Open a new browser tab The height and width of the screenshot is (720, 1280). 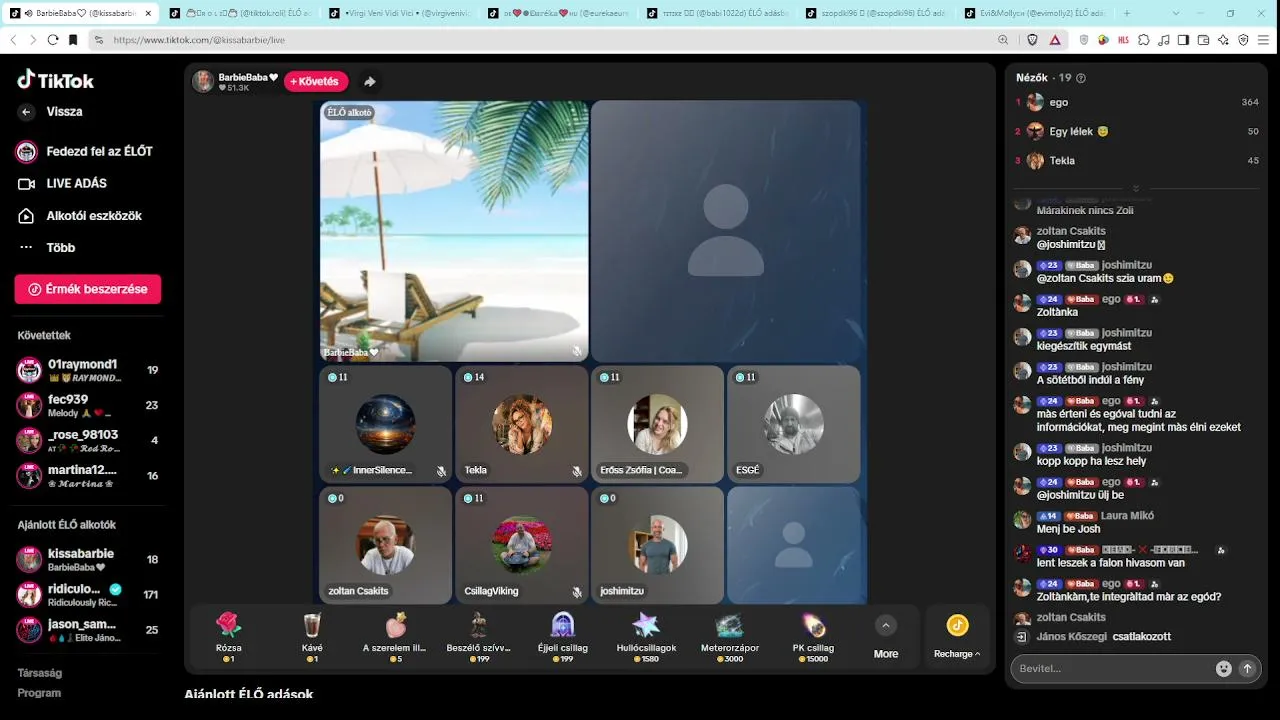(x=1127, y=14)
